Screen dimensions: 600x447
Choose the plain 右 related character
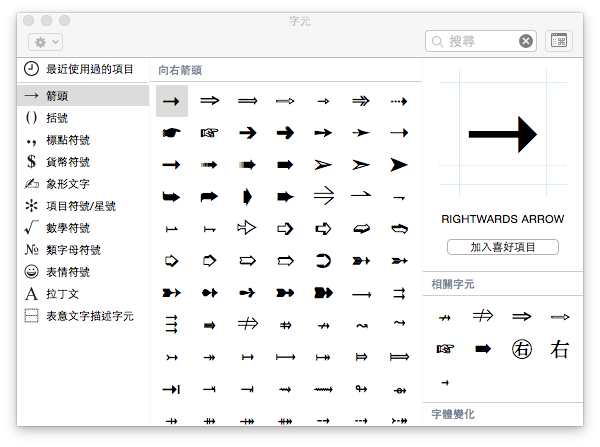point(560,349)
